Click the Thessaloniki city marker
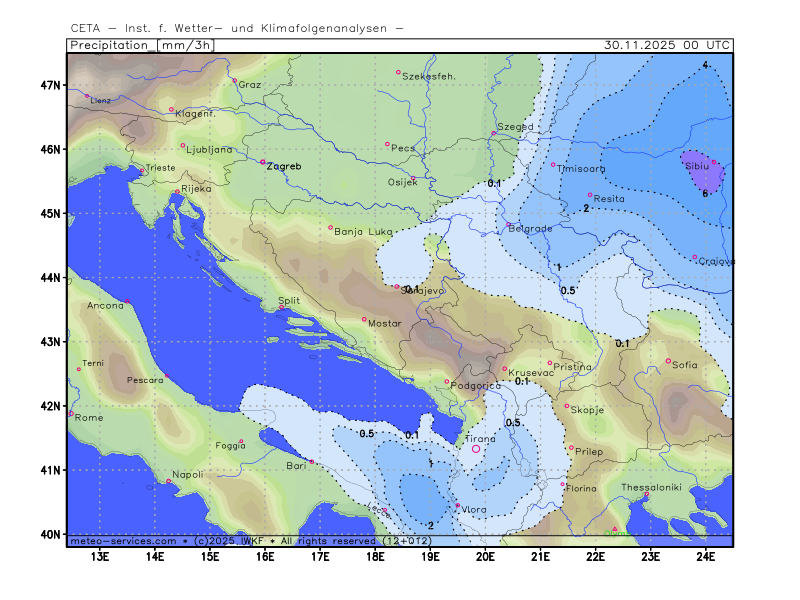This screenshot has width=800, height=600. [x=647, y=494]
